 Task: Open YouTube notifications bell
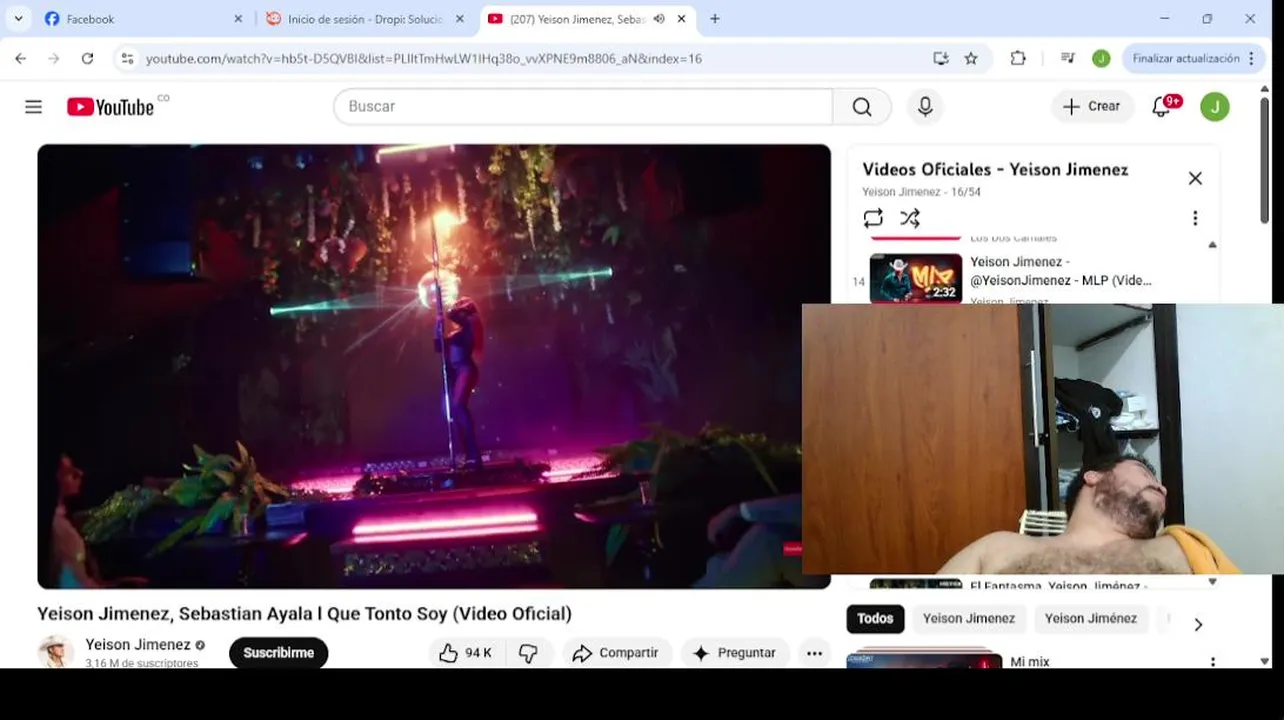click(x=1162, y=107)
